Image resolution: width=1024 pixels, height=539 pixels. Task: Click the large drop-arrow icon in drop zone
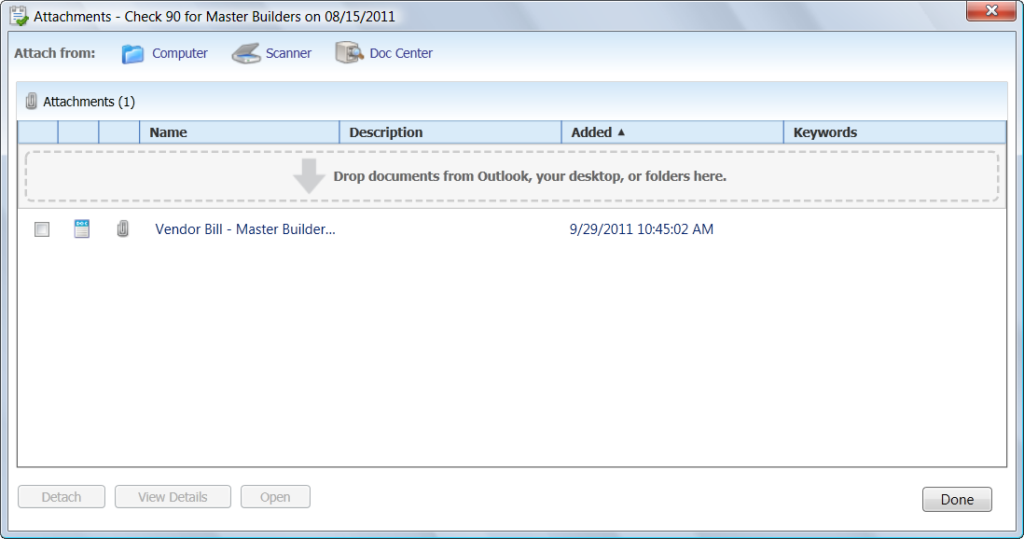click(x=309, y=176)
